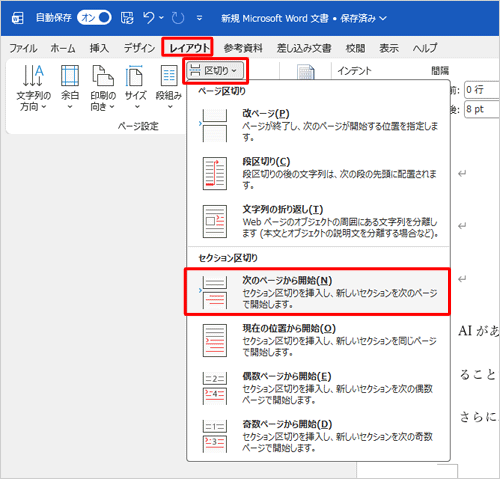Click the spacing after 8 pt field

482,109
